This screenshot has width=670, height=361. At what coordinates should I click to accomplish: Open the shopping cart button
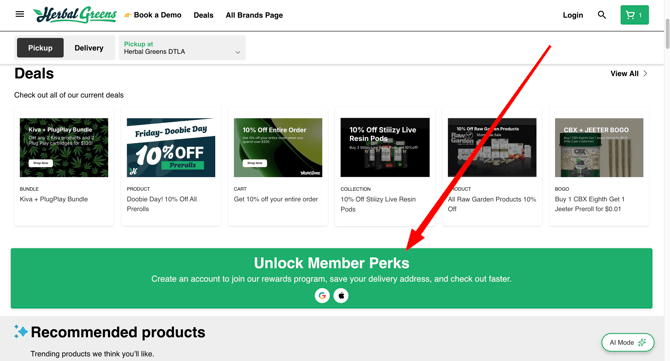(x=635, y=15)
